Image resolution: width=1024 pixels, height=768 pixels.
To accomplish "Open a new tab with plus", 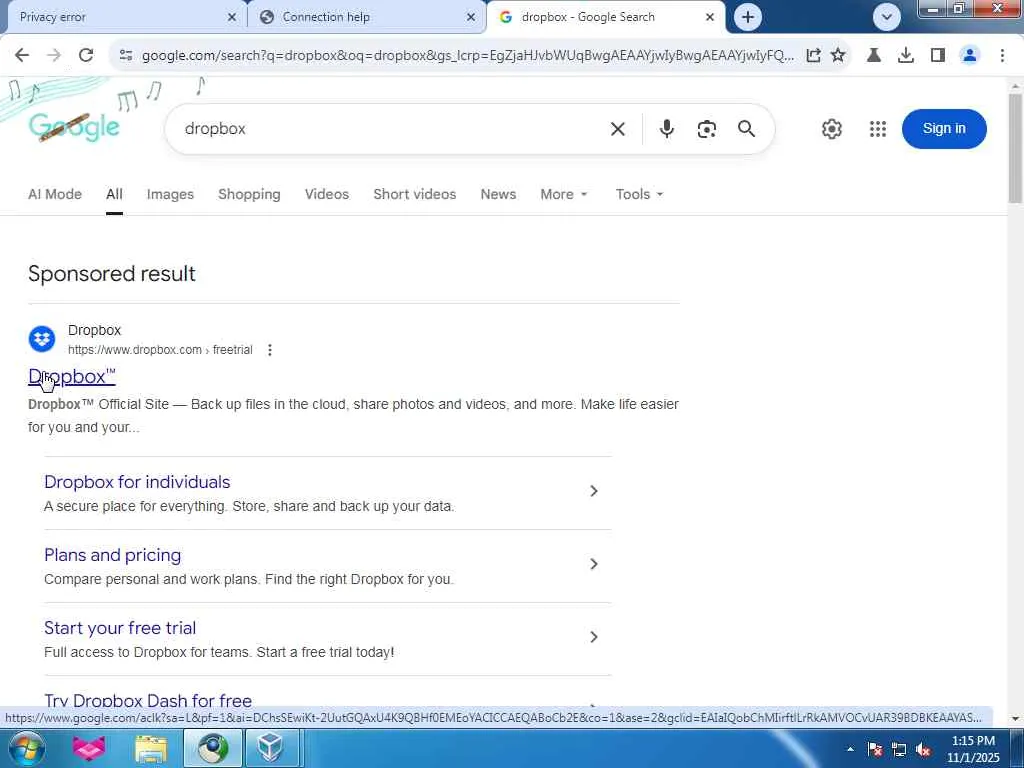I will [748, 17].
